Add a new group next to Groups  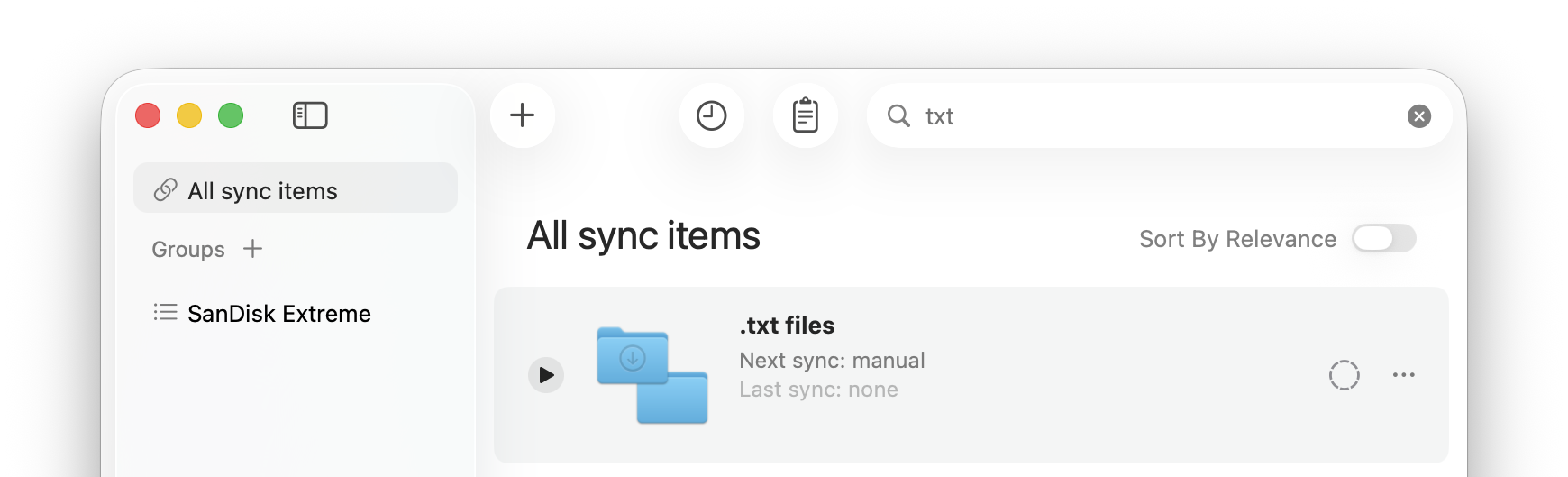coord(253,249)
